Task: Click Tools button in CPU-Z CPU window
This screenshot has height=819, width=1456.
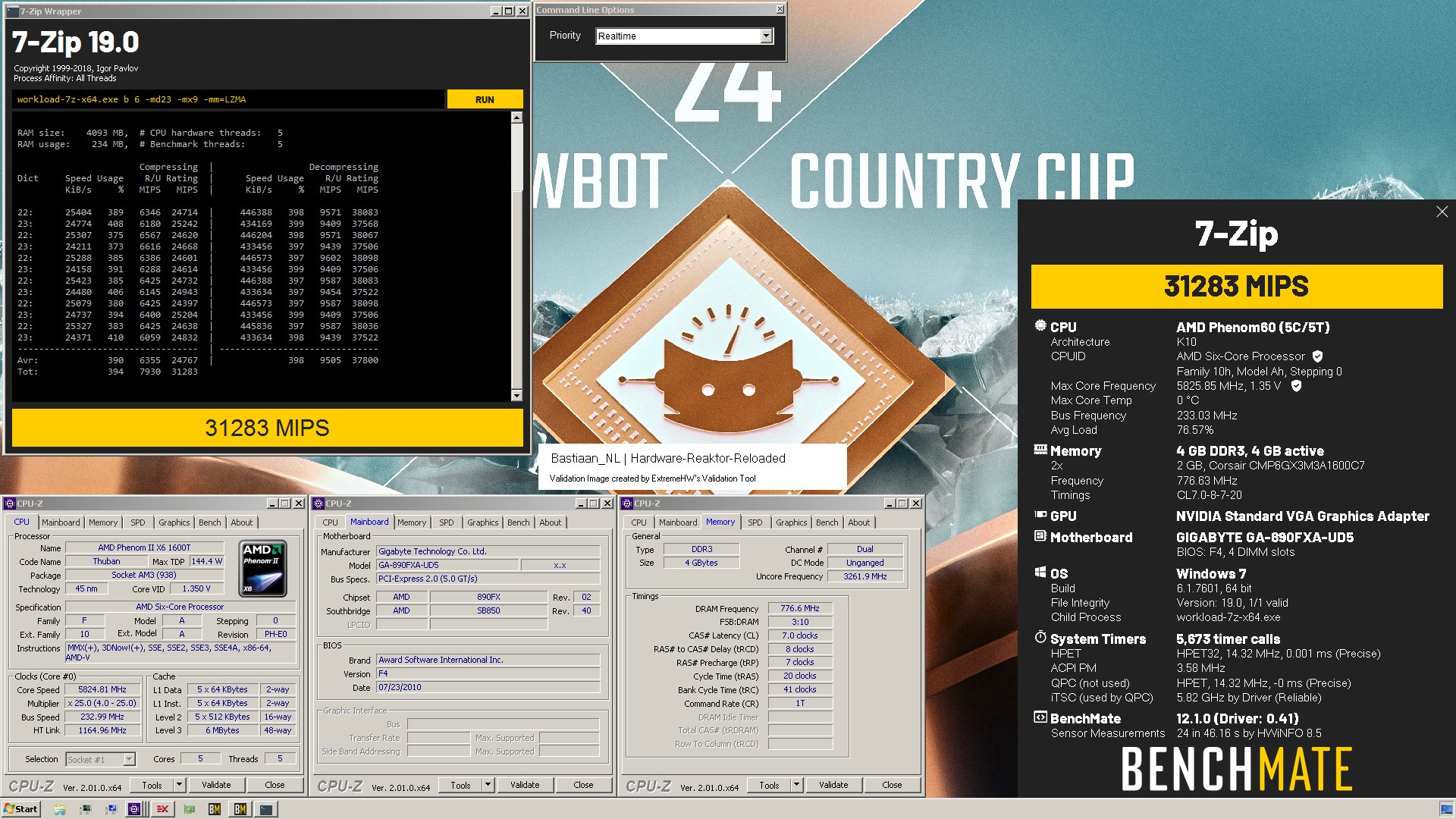Action: (x=152, y=785)
